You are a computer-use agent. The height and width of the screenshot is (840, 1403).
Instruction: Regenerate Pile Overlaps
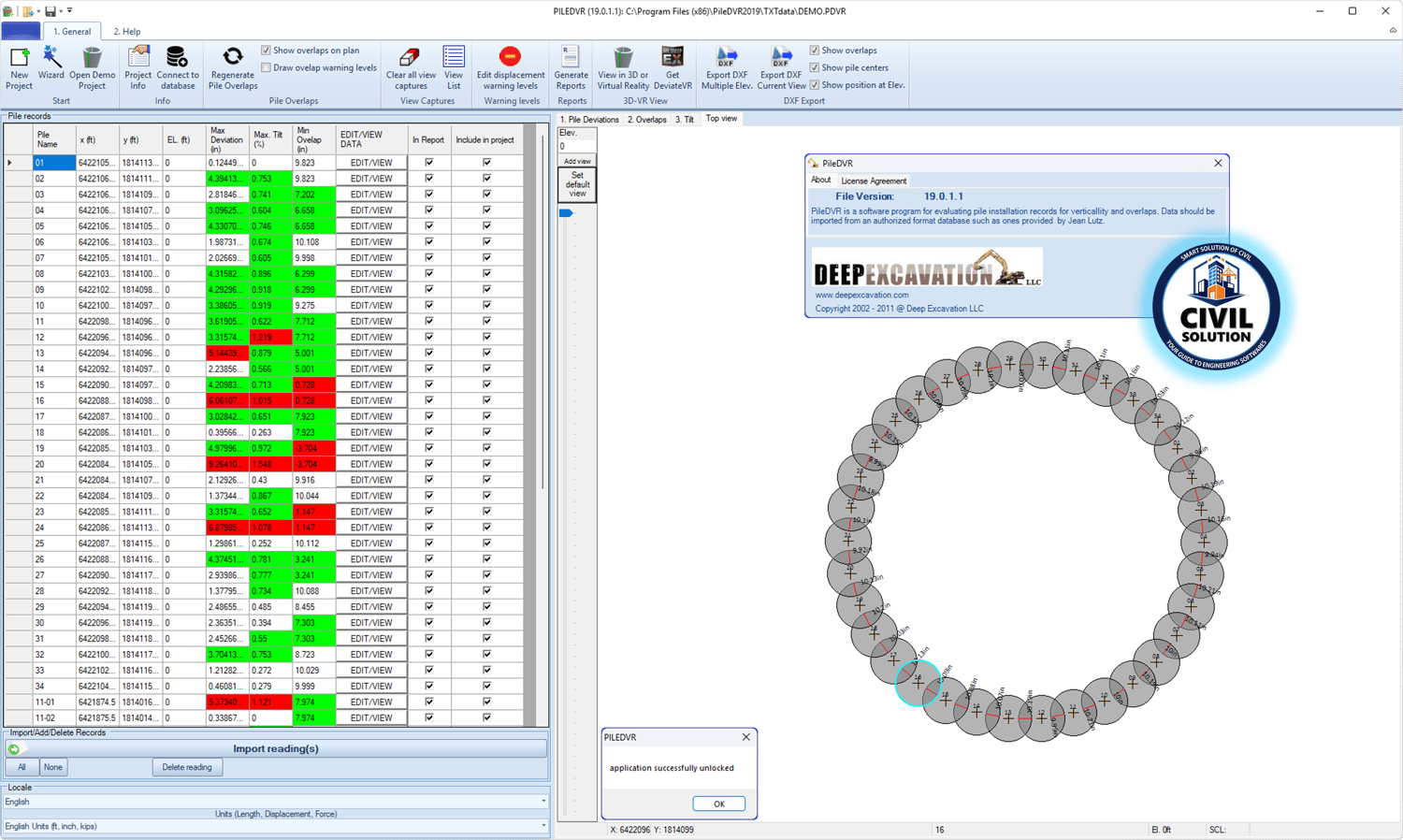point(232,68)
